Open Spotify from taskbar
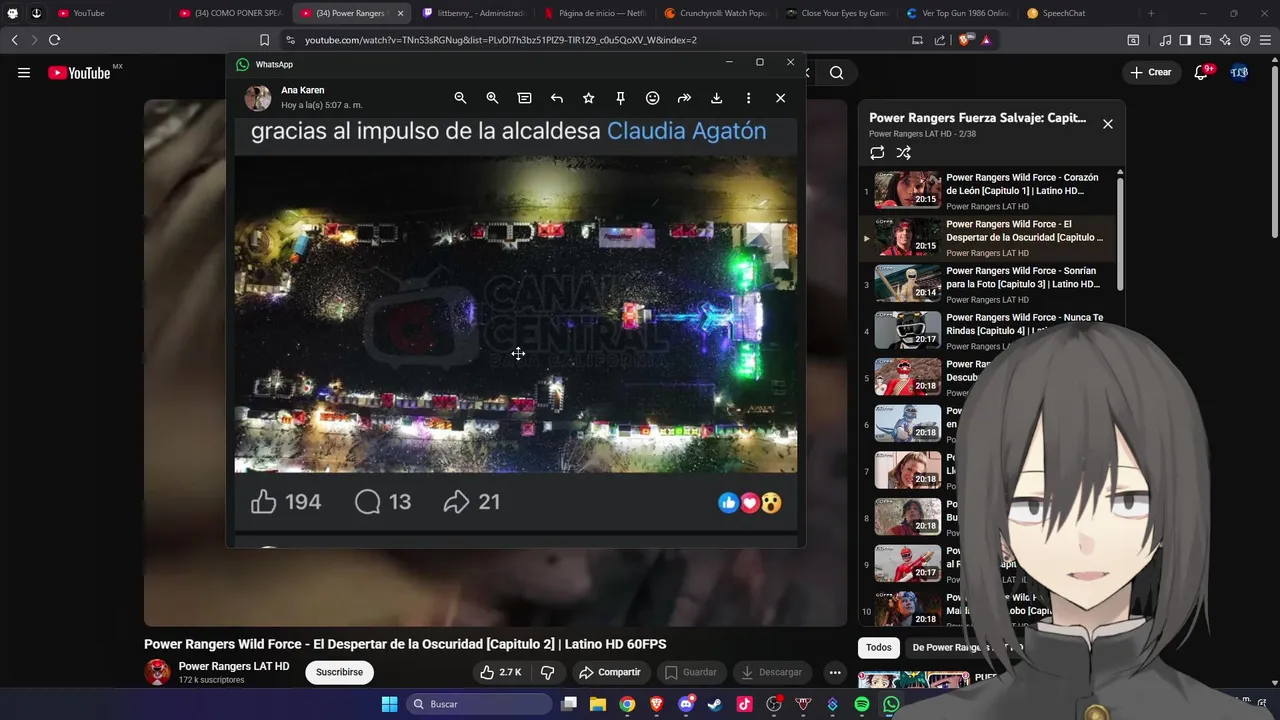Viewport: 1280px width, 720px height. click(x=862, y=704)
